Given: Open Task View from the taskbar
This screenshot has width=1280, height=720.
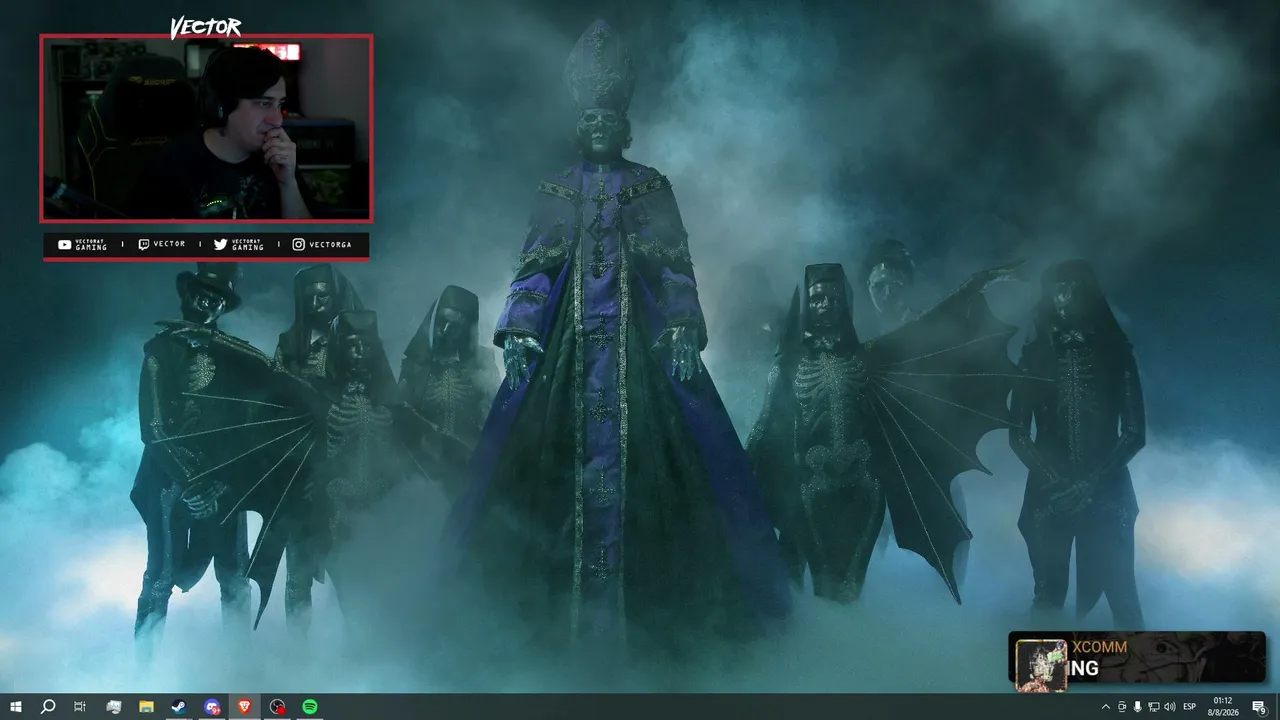Looking at the screenshot, I should pos(80,707).
